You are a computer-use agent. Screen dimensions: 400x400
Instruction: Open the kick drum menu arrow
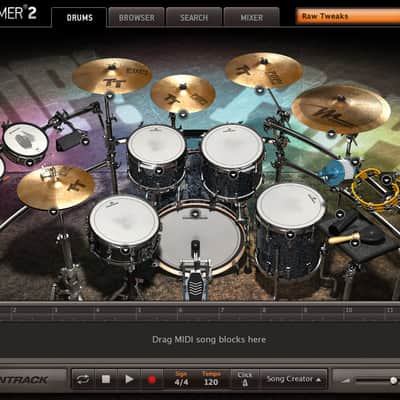coord(195,214)
